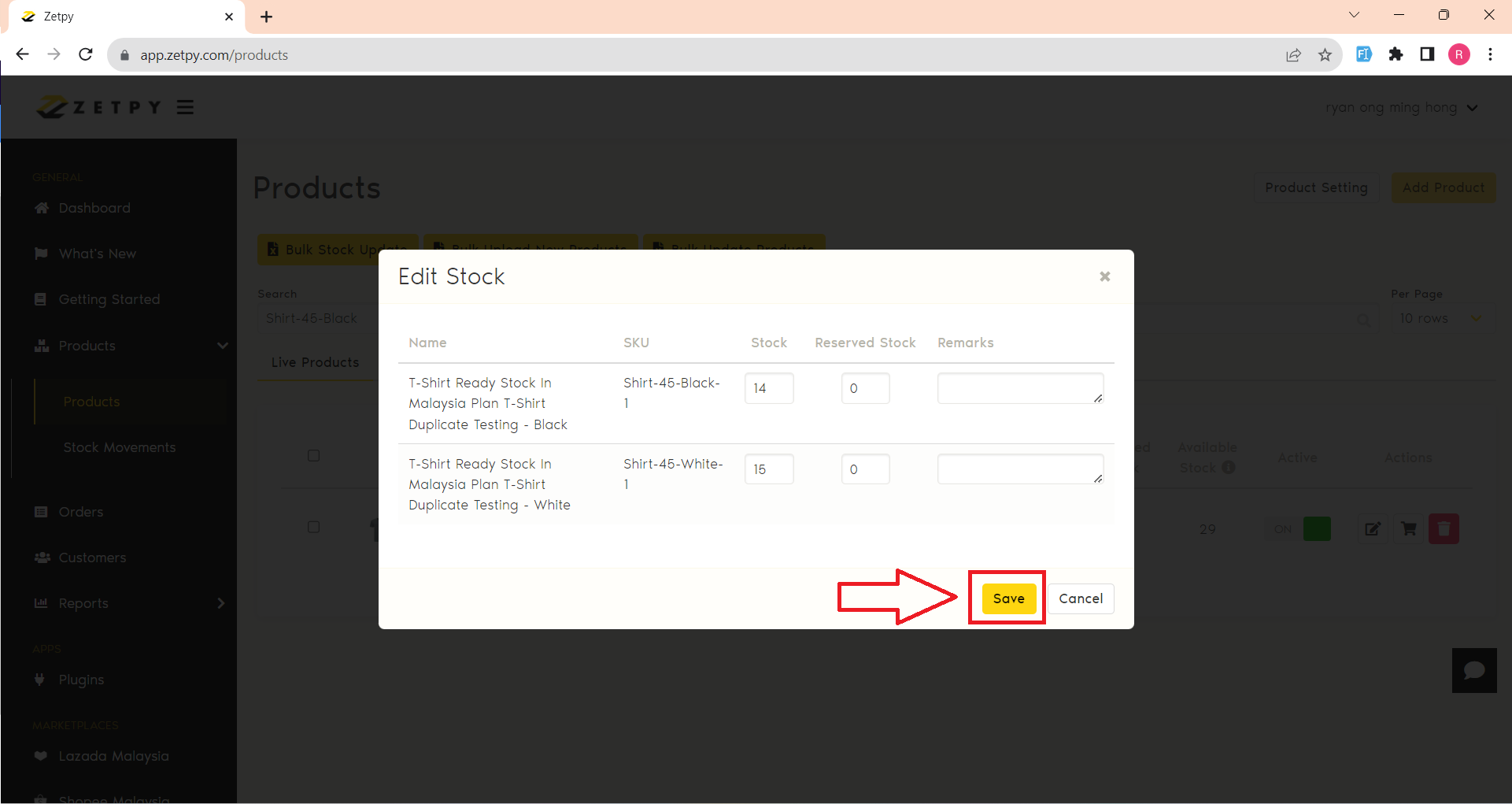Go back in browser history
Viewport: 1512px width, 804px height.
23,54
